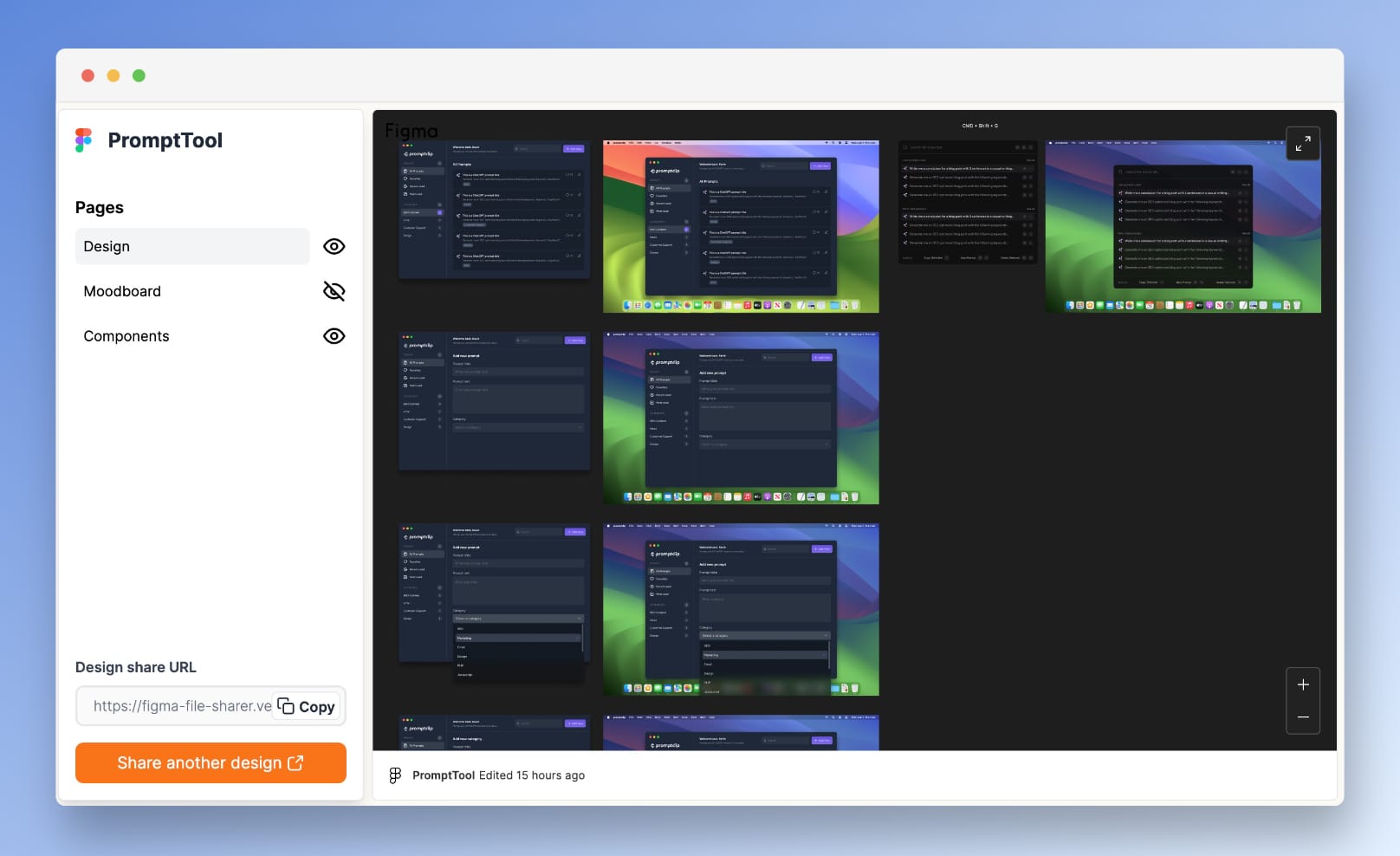Open the PromptTool link in preview footer
The image size is (1400, 856).
[x=443, y=775]
